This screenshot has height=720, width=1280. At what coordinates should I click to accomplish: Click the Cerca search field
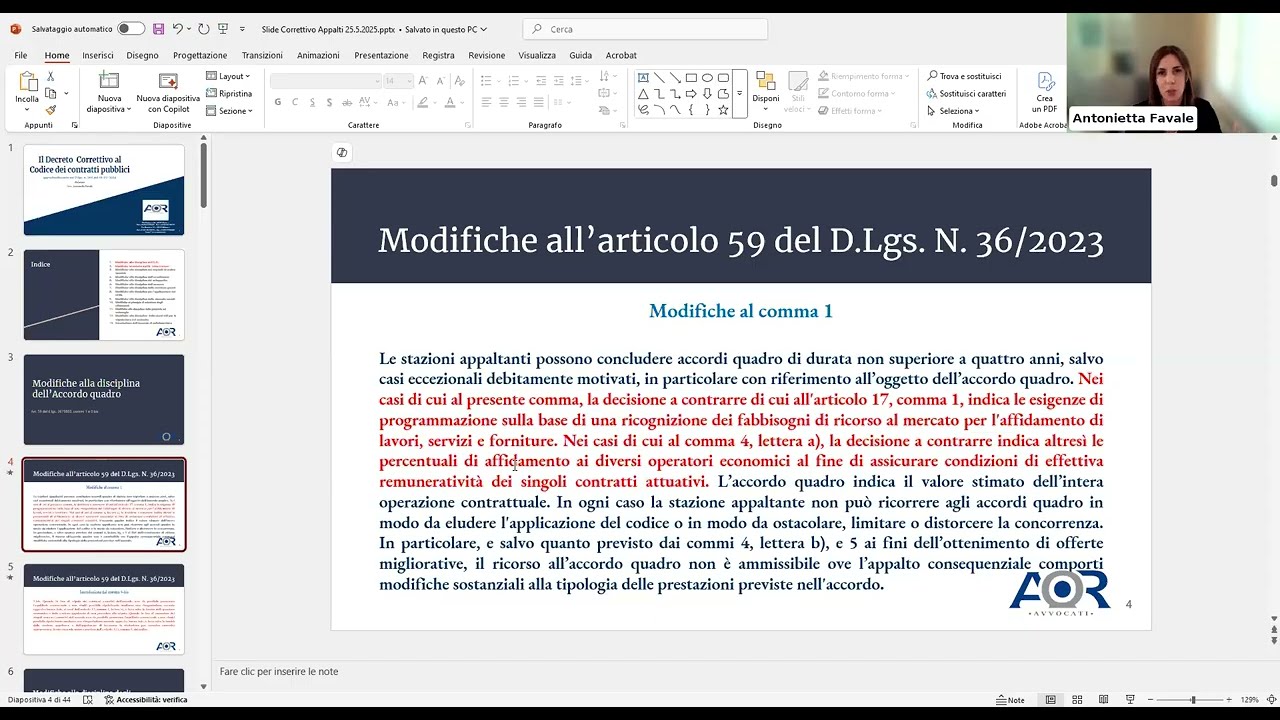point(646,29)
